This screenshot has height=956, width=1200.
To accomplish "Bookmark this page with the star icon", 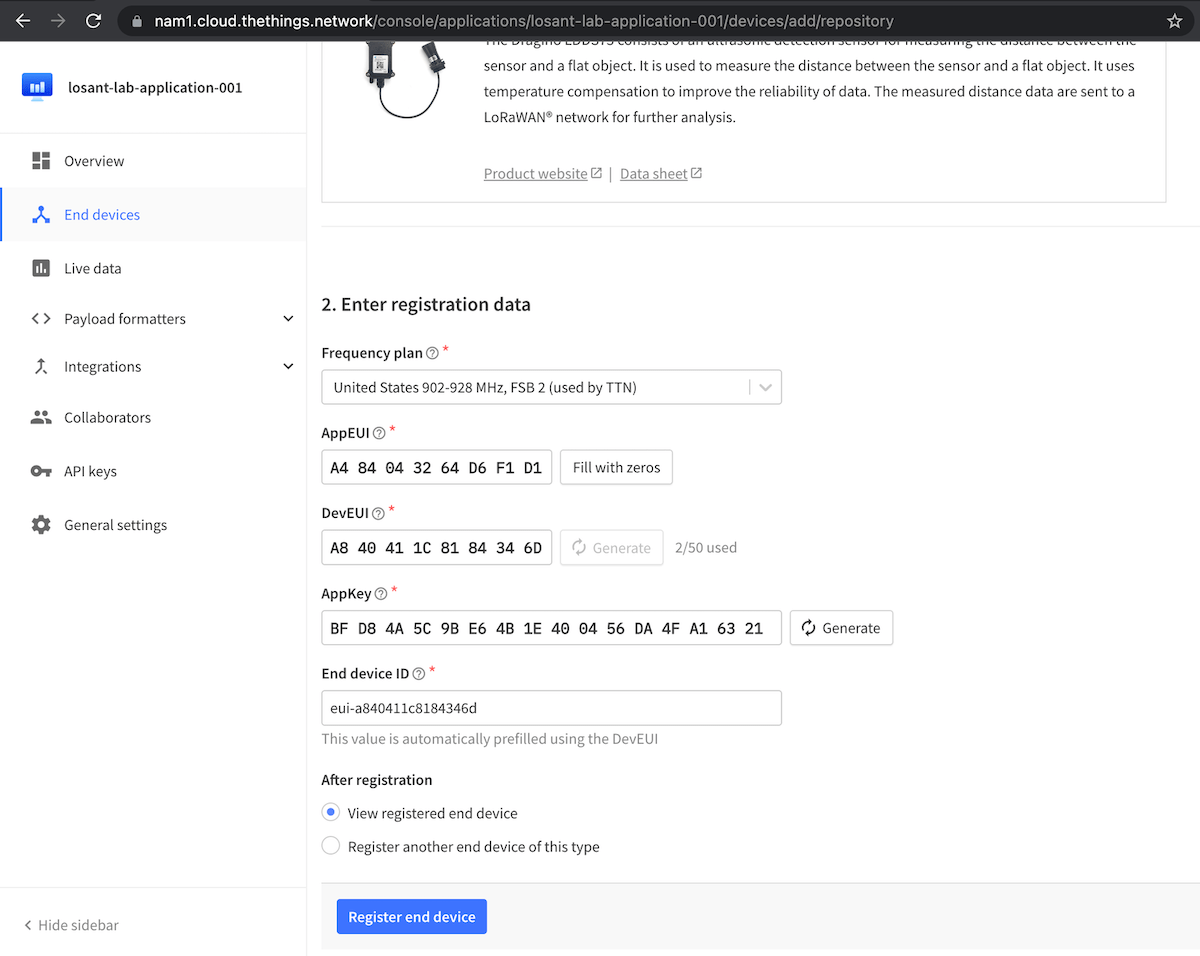I will coord(1174,20).
